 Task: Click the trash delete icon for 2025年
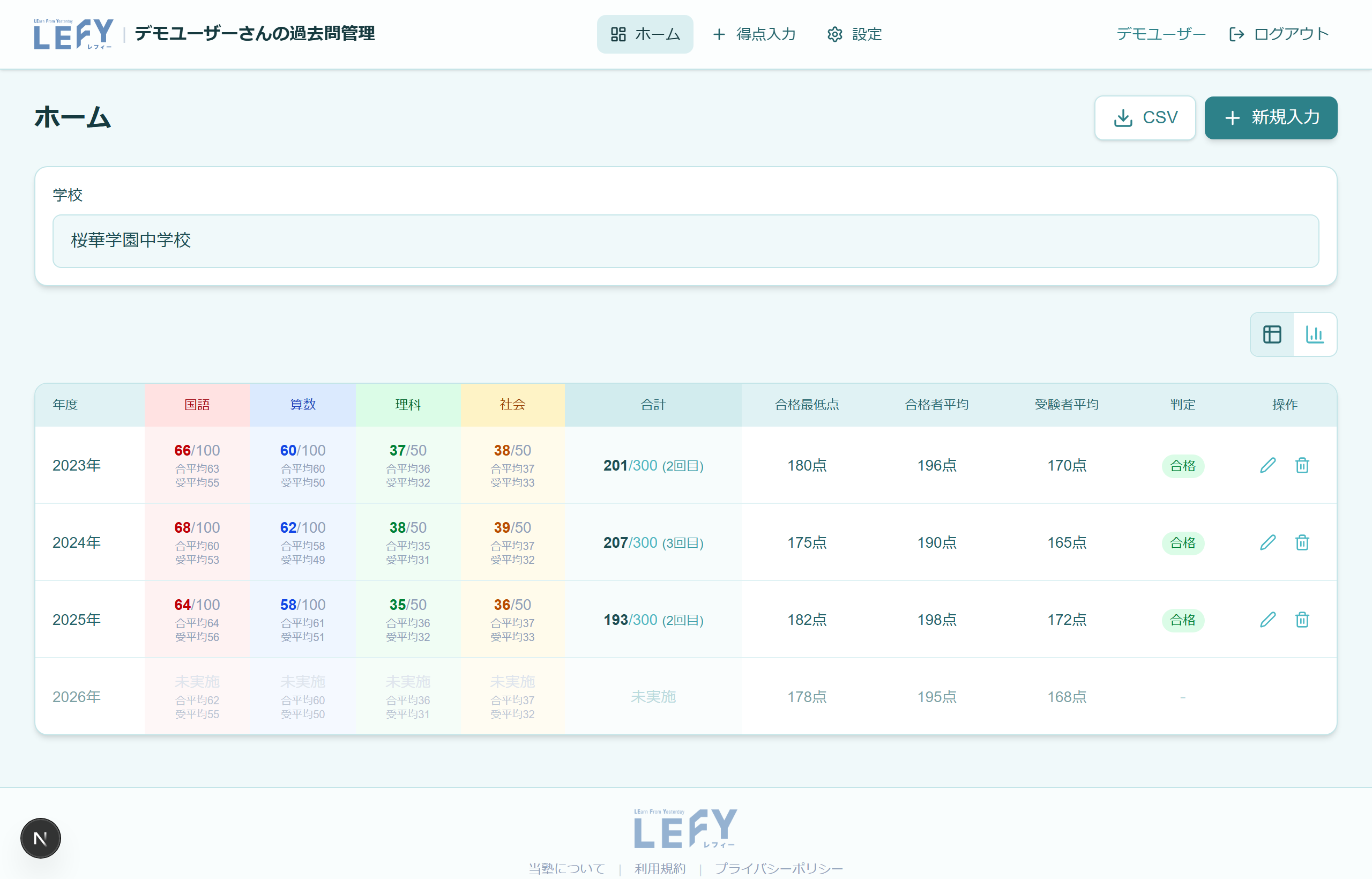tap(1302, 619)
